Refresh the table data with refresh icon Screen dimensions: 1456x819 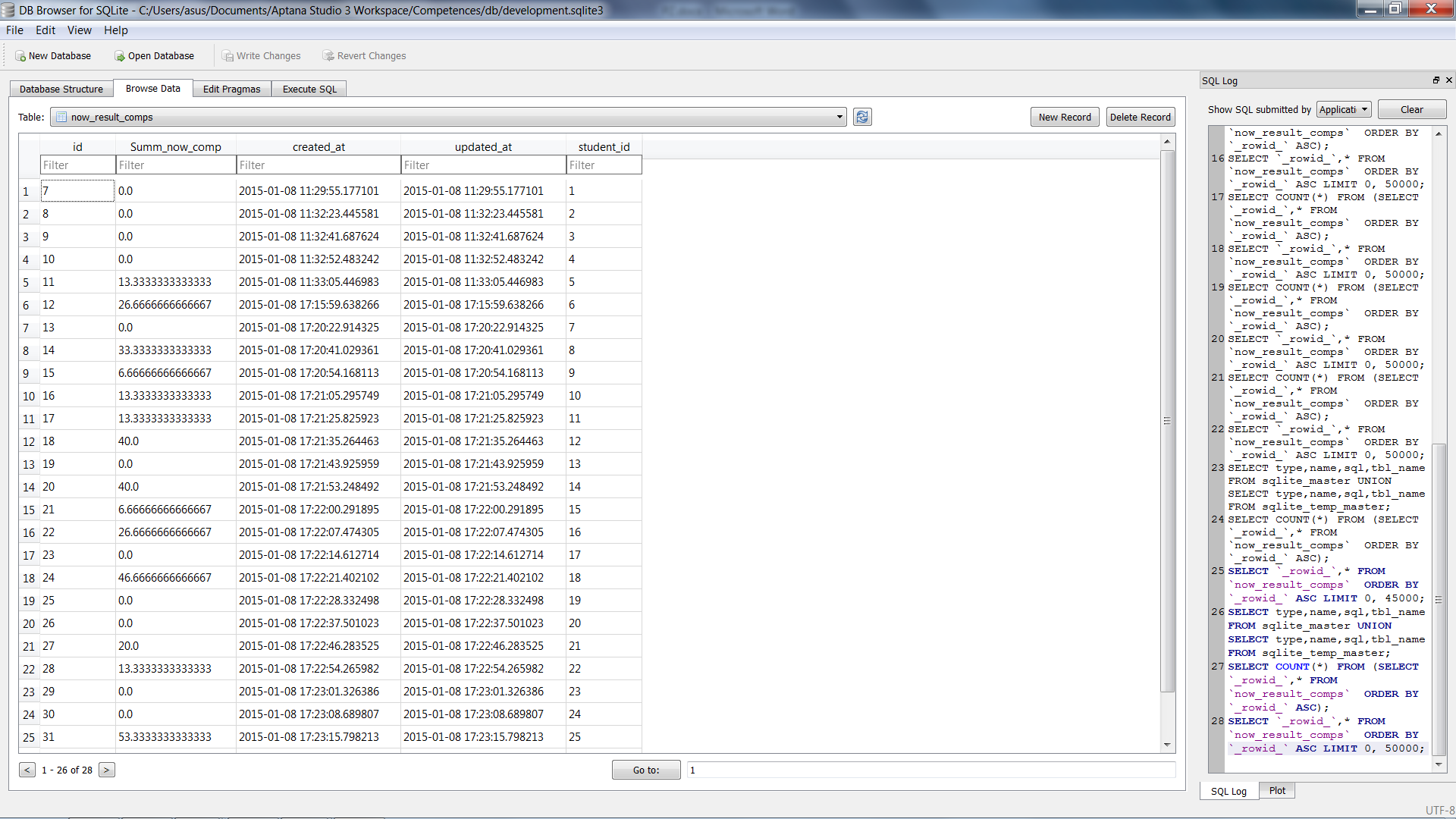(862, 117)
